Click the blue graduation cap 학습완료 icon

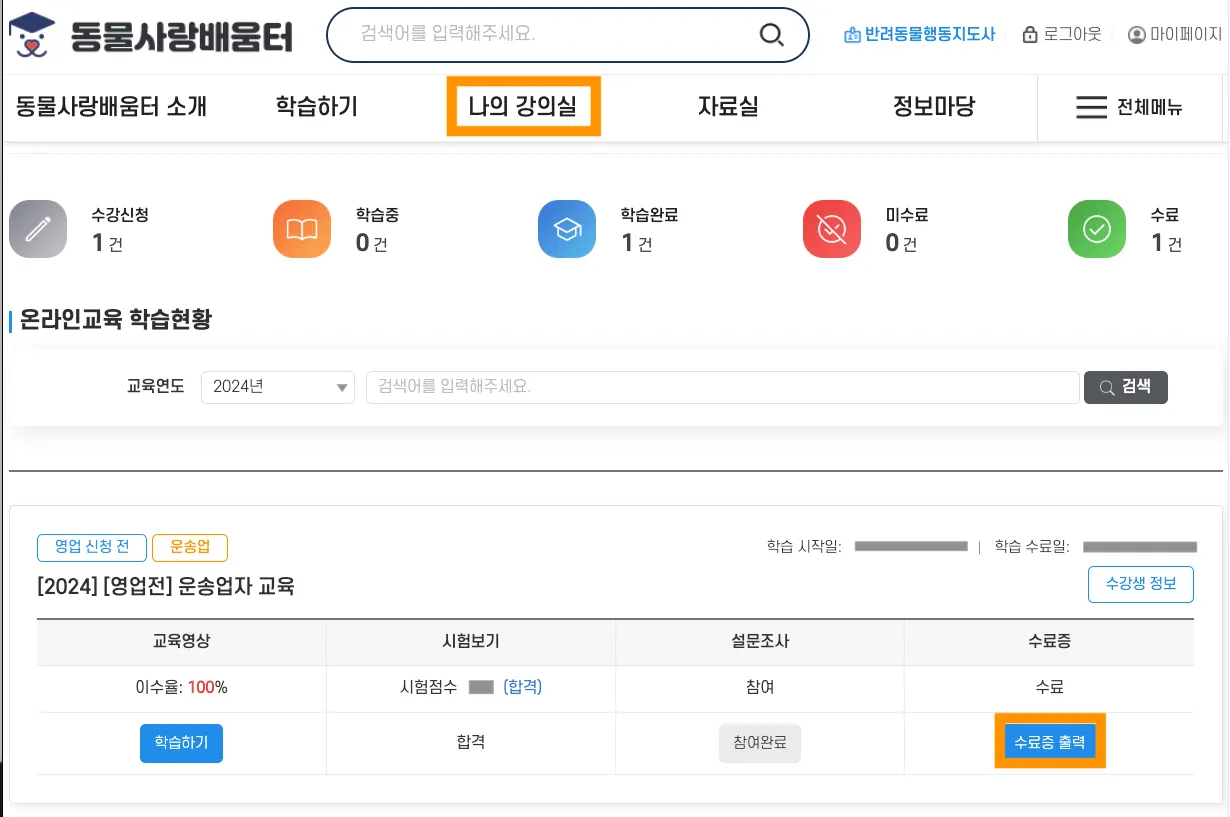(567, 229)
